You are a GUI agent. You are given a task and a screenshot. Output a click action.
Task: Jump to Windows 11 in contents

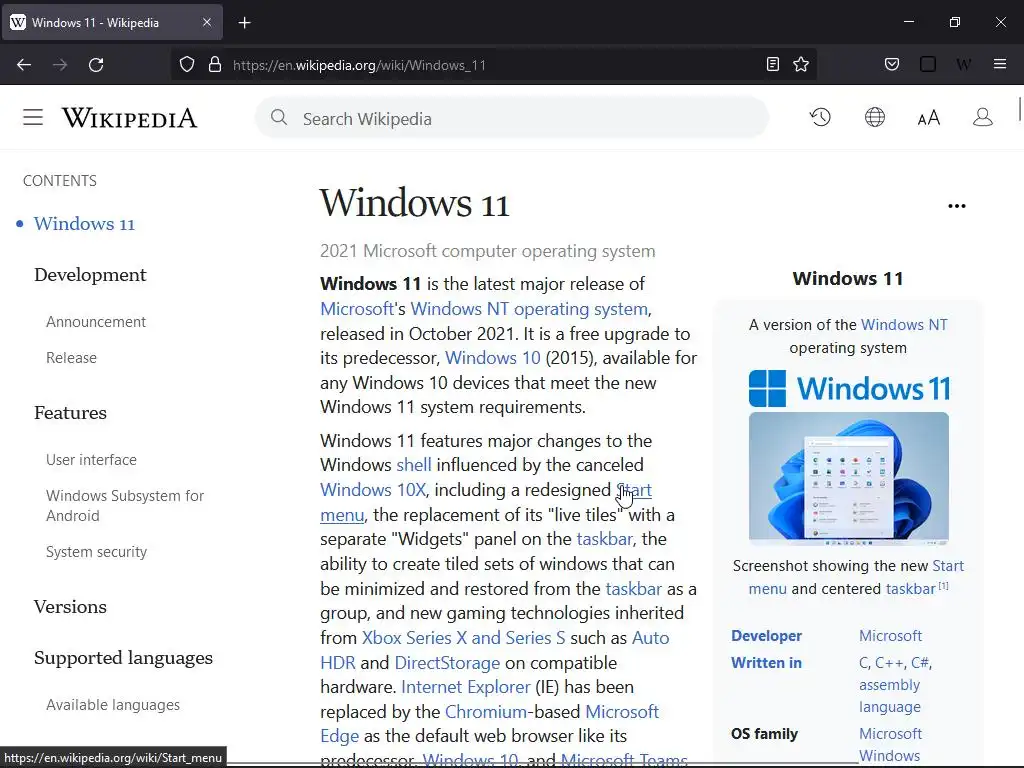pos(84,224)
